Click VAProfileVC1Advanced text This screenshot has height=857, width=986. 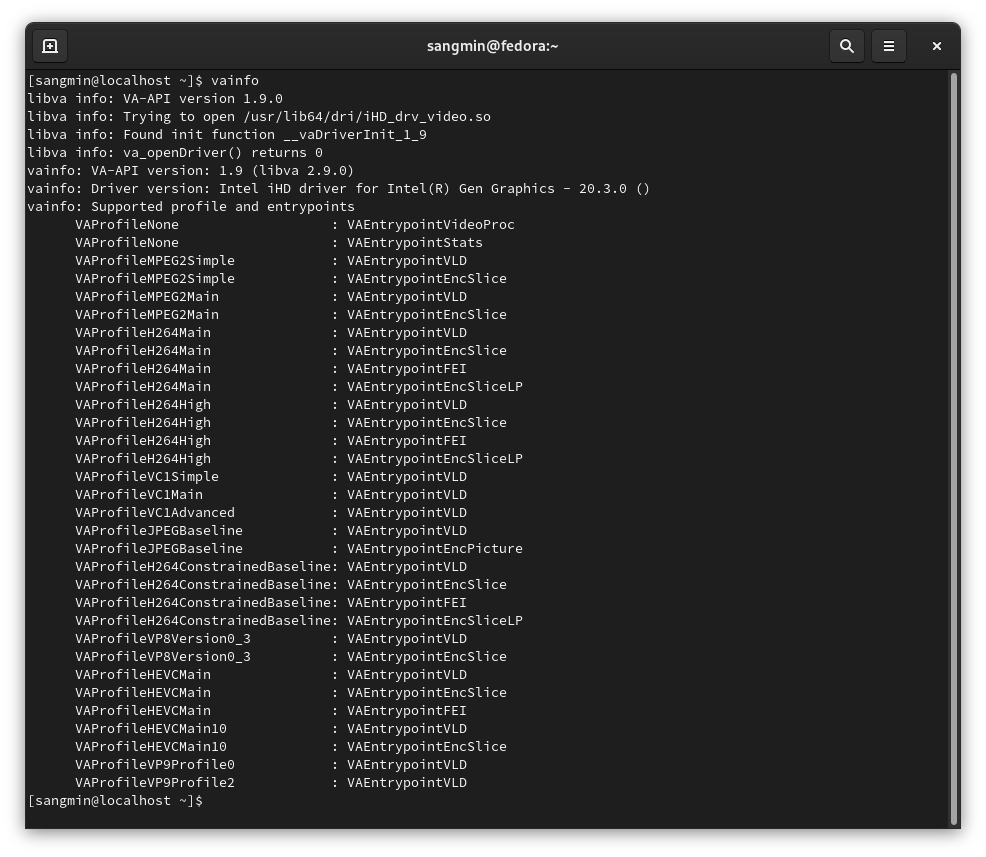click(155, 512)
